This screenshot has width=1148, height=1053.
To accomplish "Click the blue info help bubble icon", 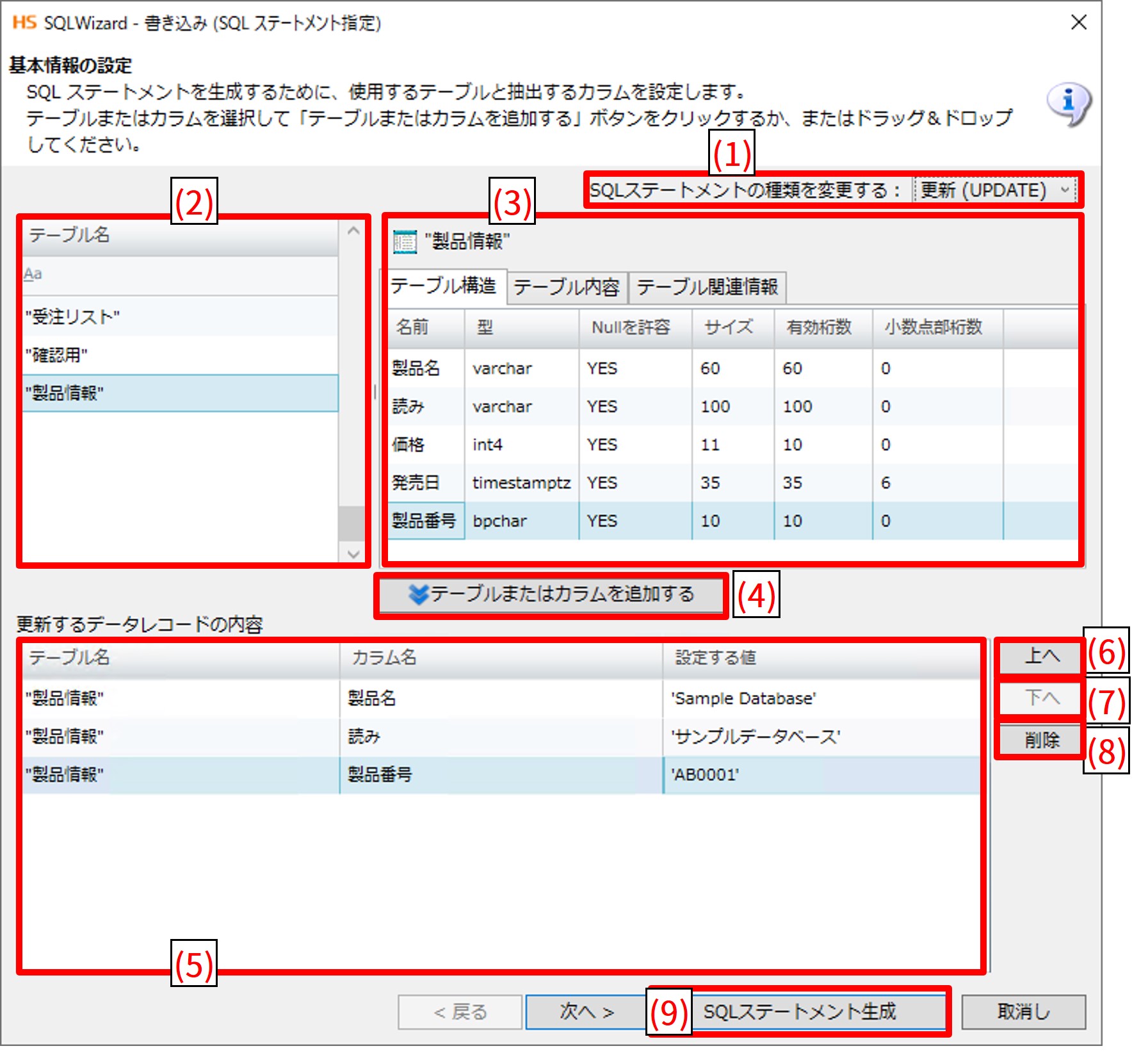I will click(x=1068, y=104).
